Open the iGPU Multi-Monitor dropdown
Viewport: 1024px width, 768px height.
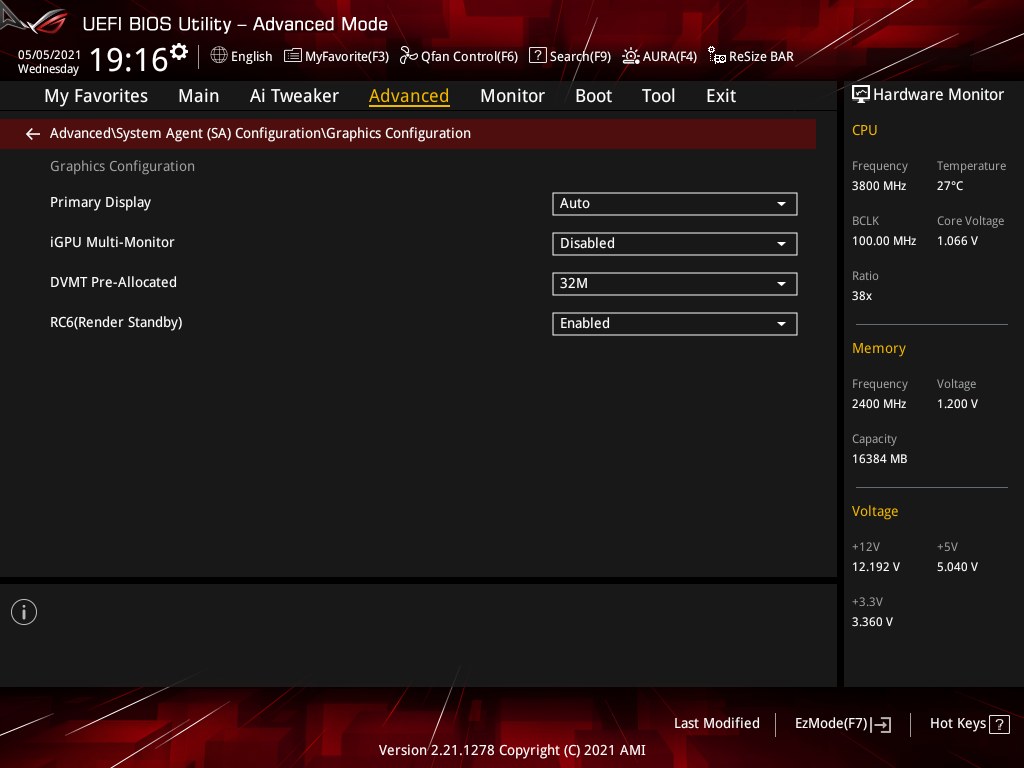675,244
